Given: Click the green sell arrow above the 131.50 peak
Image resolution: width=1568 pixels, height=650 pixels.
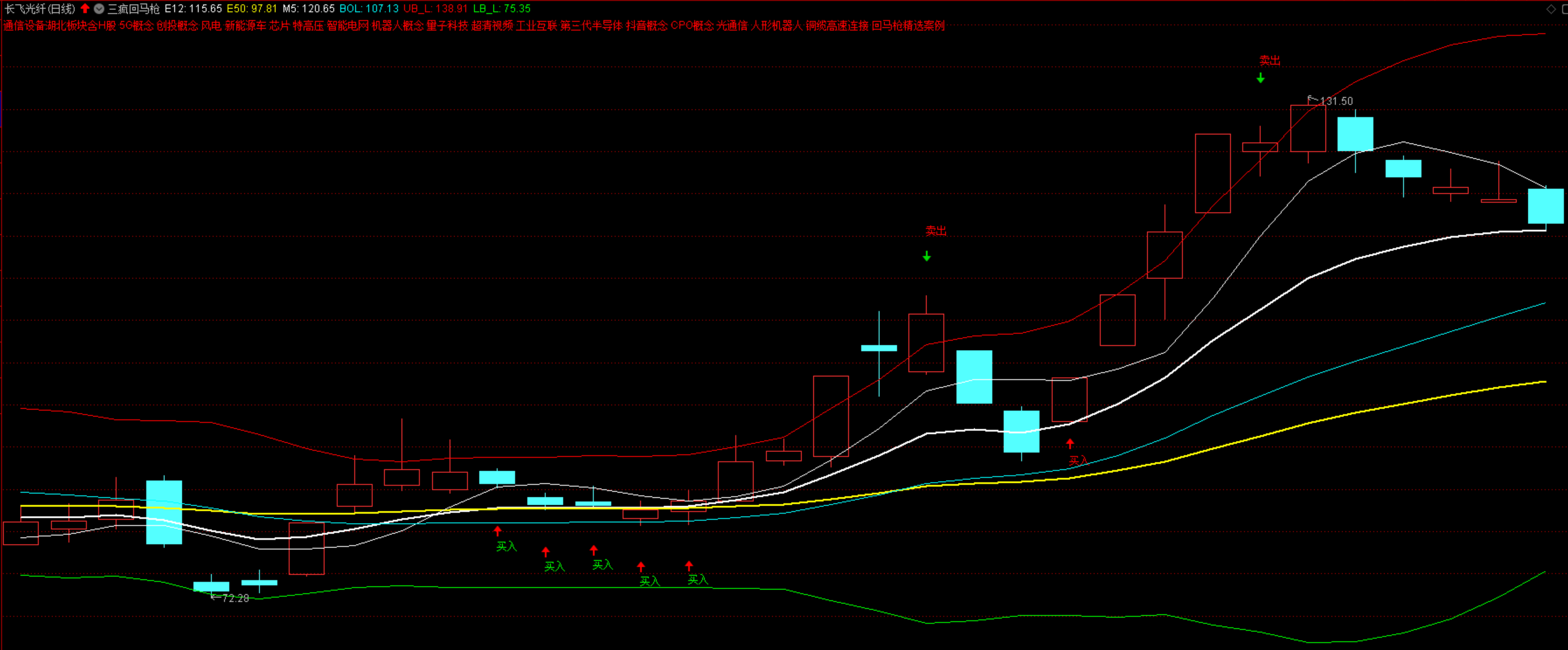Looking at the screenshot, I should (1260, 78).
